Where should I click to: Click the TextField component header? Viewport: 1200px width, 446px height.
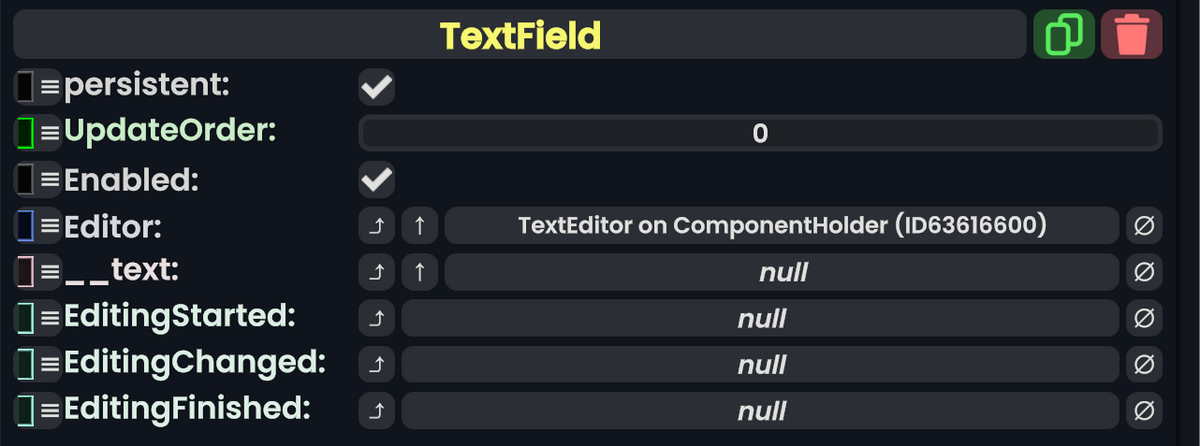pos(520,35)
